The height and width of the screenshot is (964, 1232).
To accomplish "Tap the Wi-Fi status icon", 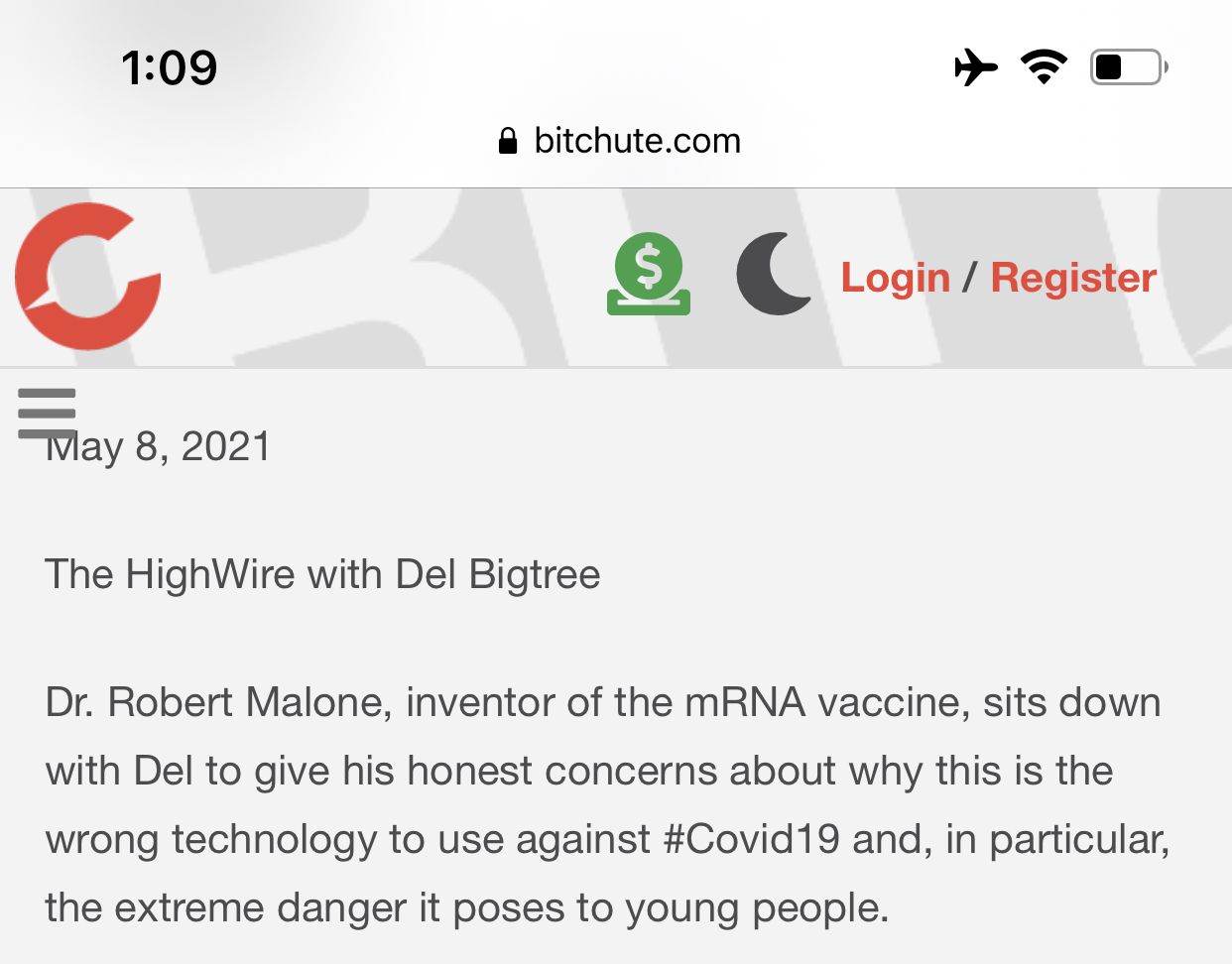I will pos(1044,67).
